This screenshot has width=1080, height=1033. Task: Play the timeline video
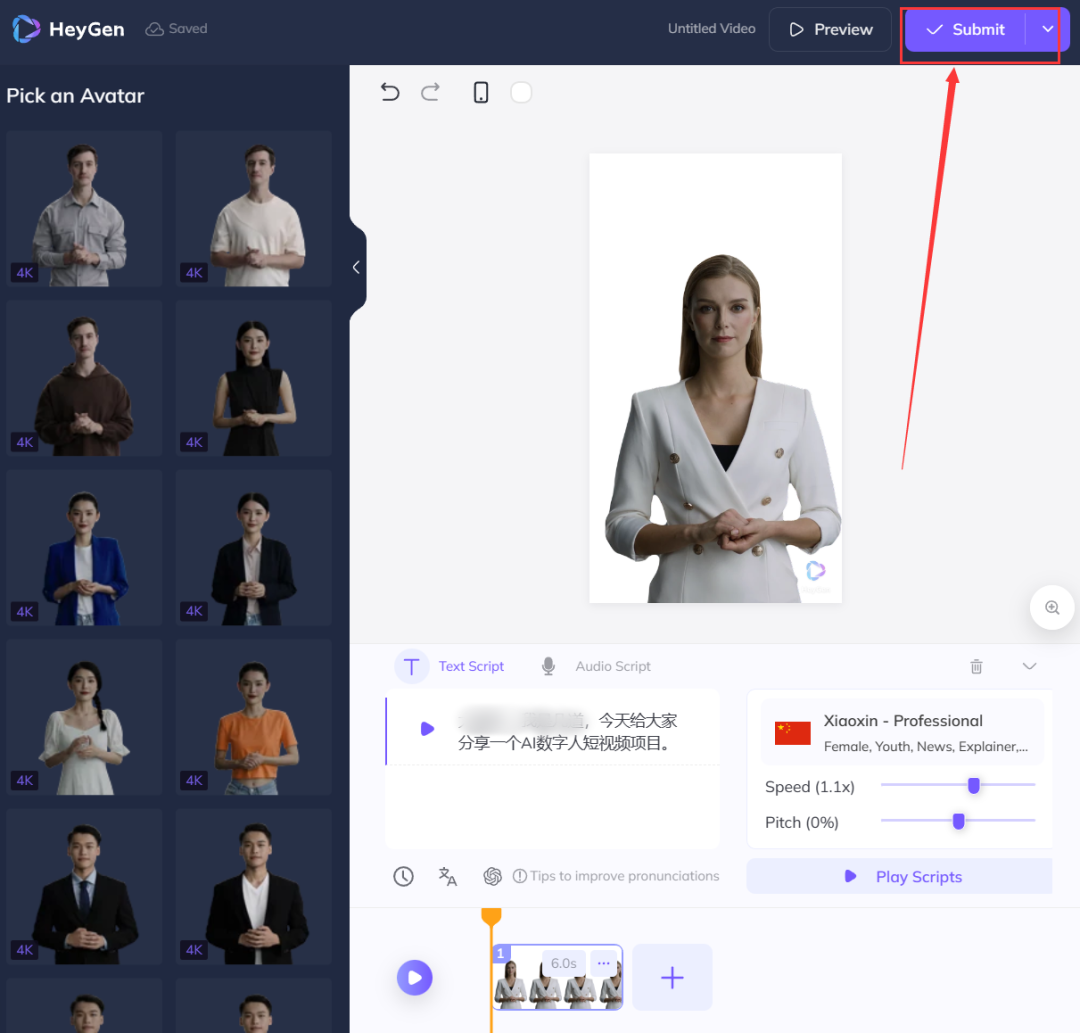coord(415,977)
